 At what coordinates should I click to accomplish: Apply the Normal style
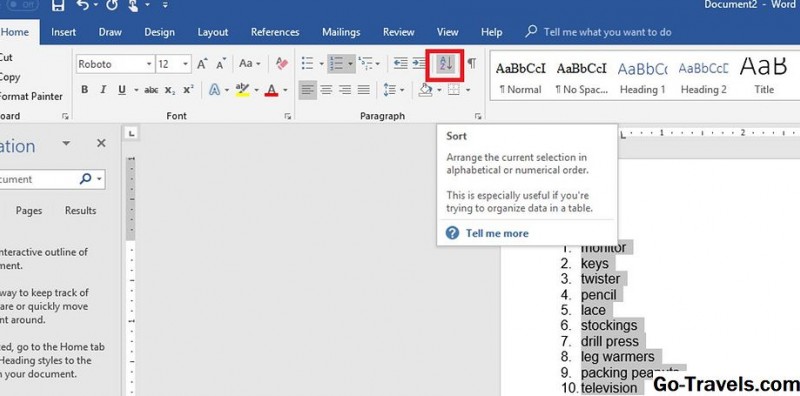coord(520,76)
